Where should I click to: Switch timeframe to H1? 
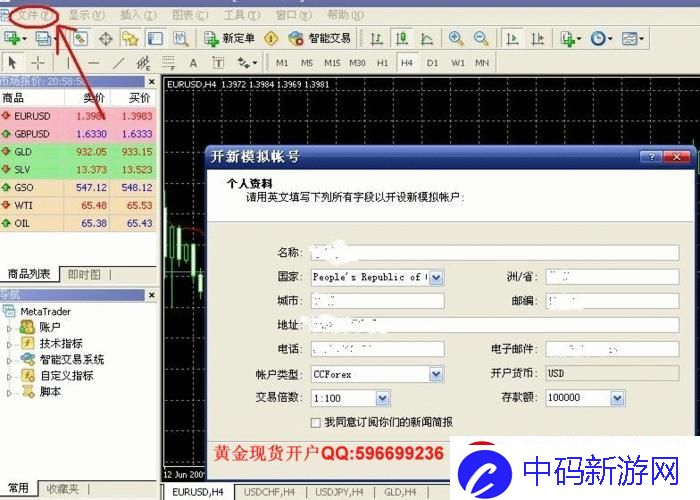click(383, 63)
